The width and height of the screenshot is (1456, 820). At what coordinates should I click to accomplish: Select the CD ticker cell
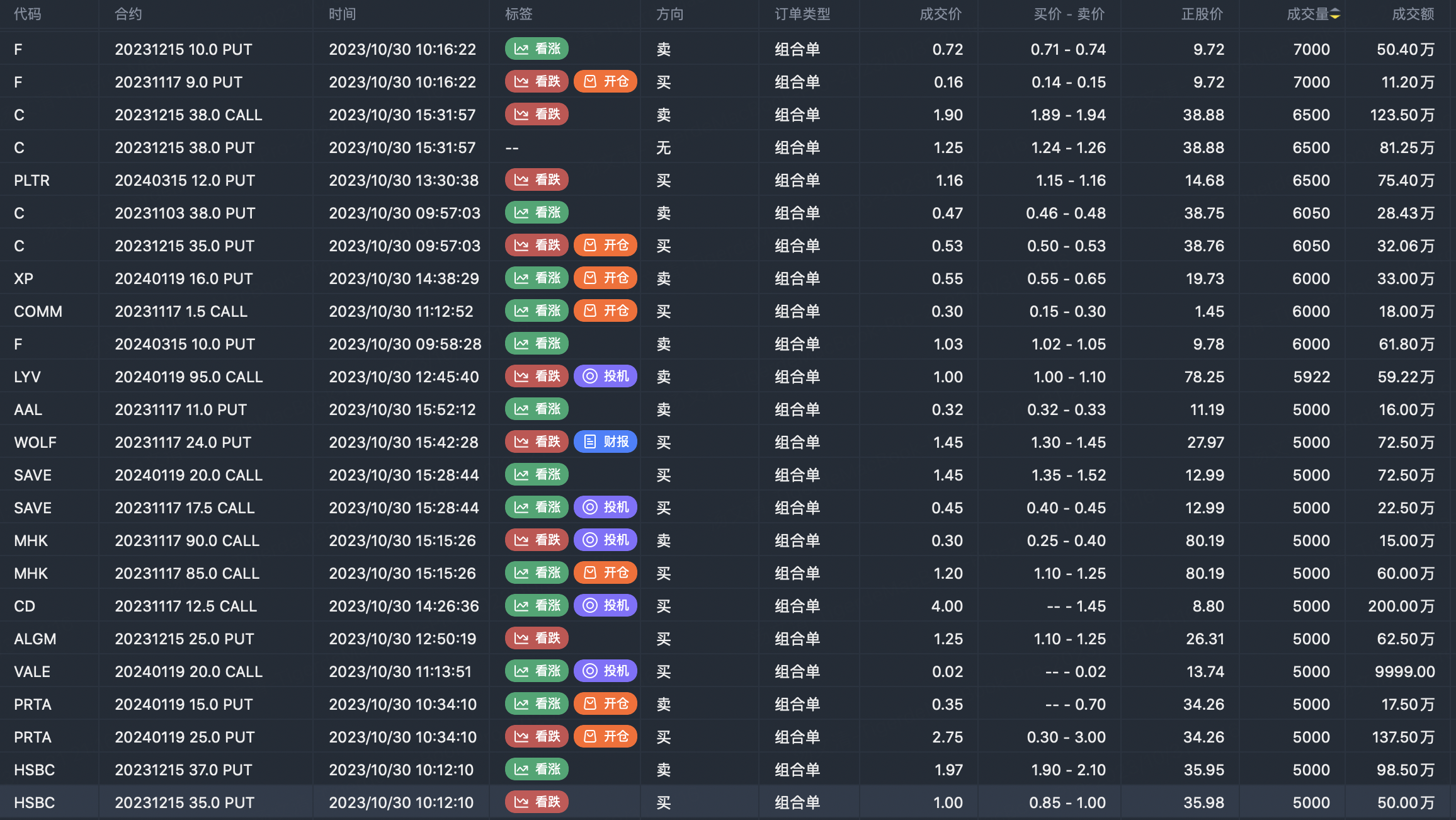tap(25, 606)
